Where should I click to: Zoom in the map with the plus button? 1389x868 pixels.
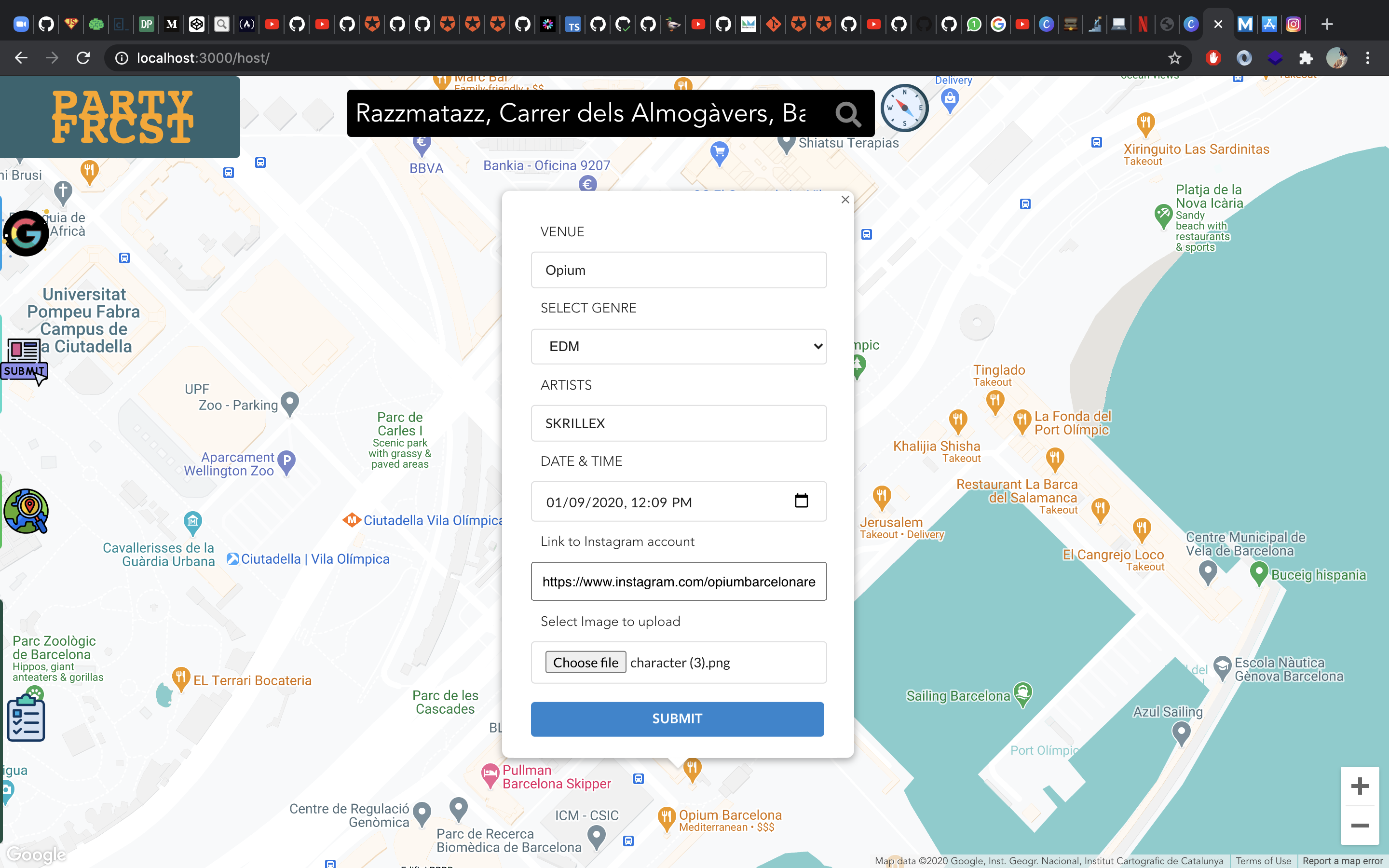point(1359,786)
